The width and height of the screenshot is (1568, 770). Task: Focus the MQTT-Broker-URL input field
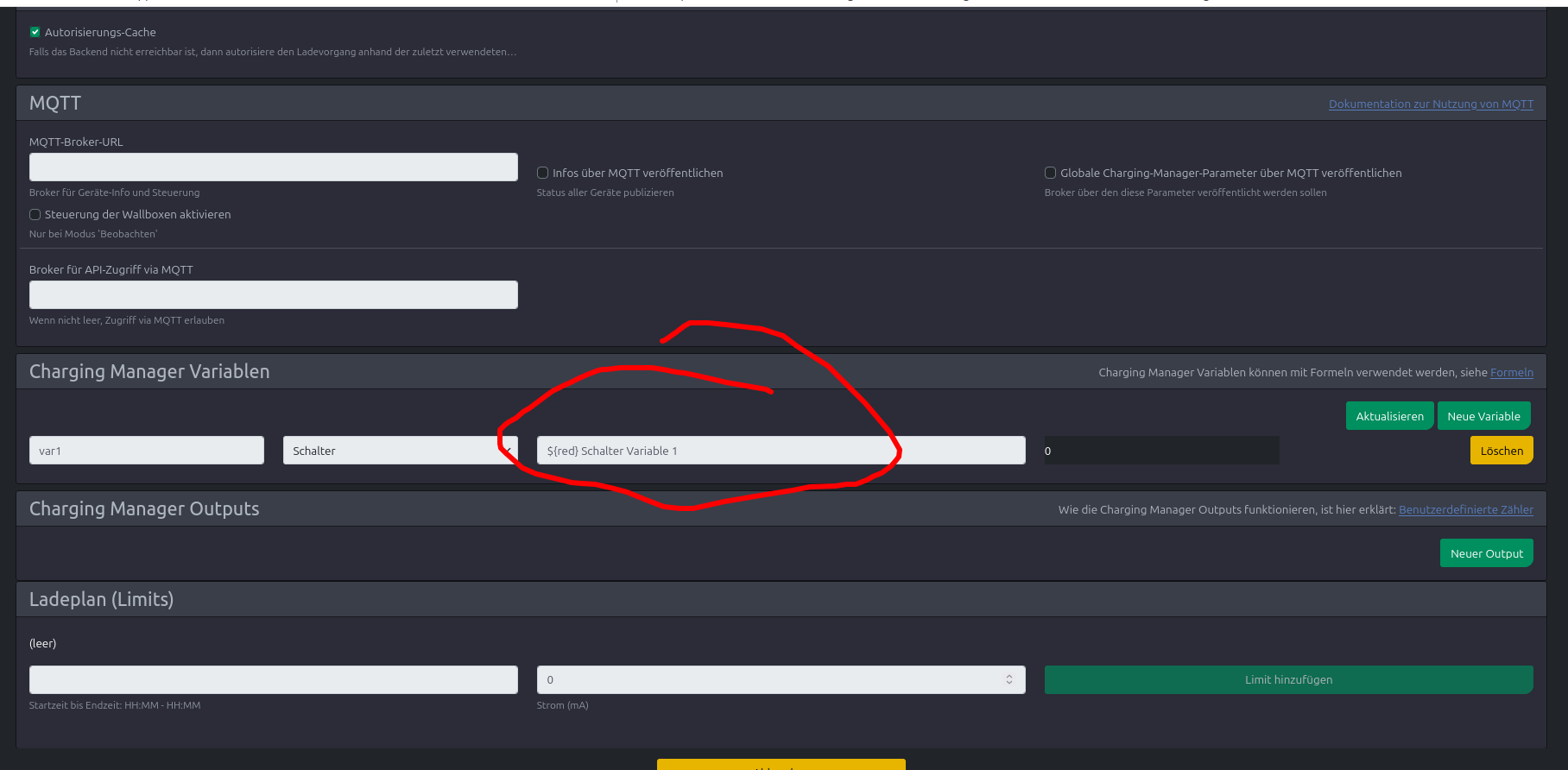(x=274, y=167)
